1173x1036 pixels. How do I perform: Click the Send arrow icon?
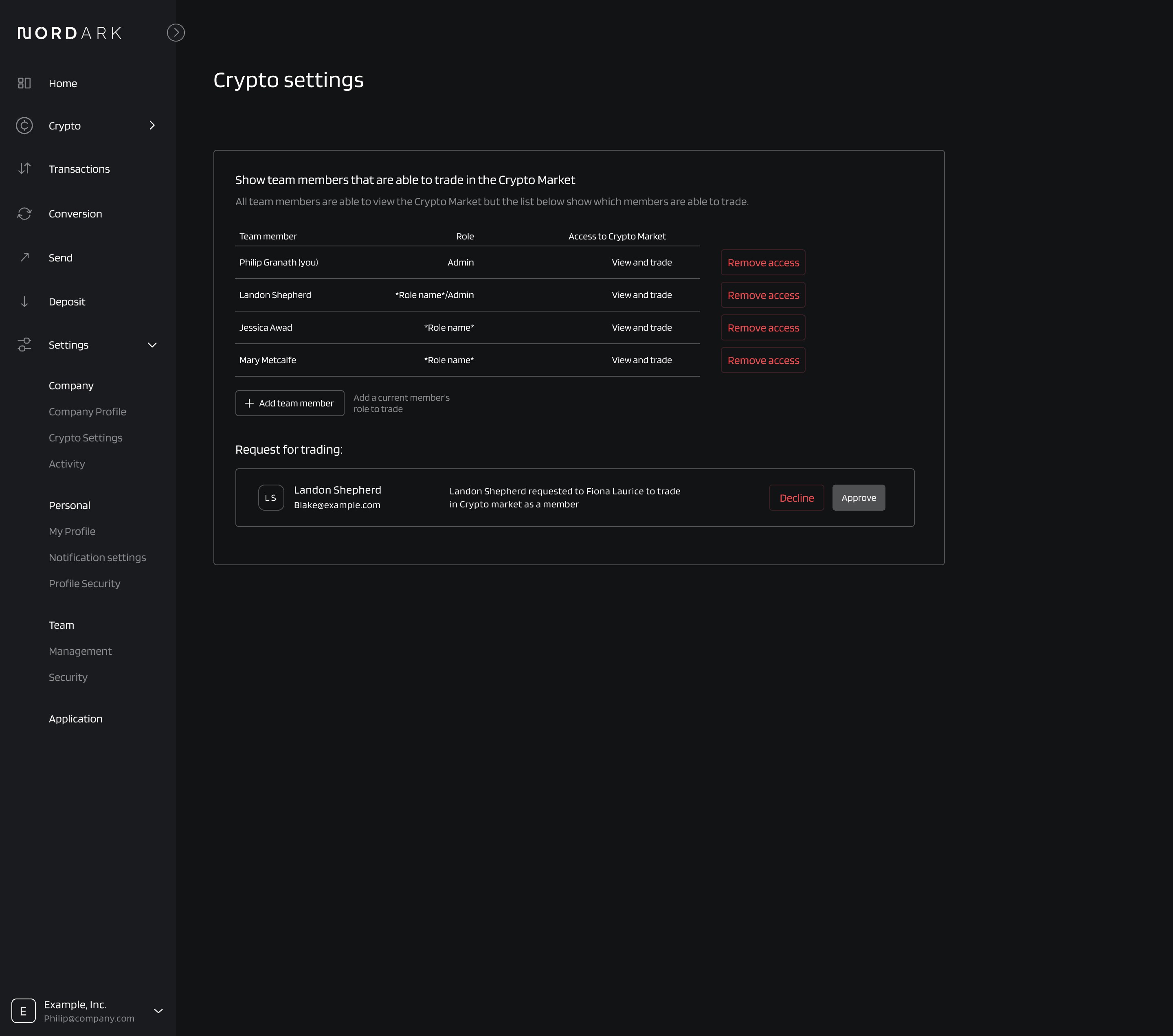pyautogui.click(x=24, y=257)
